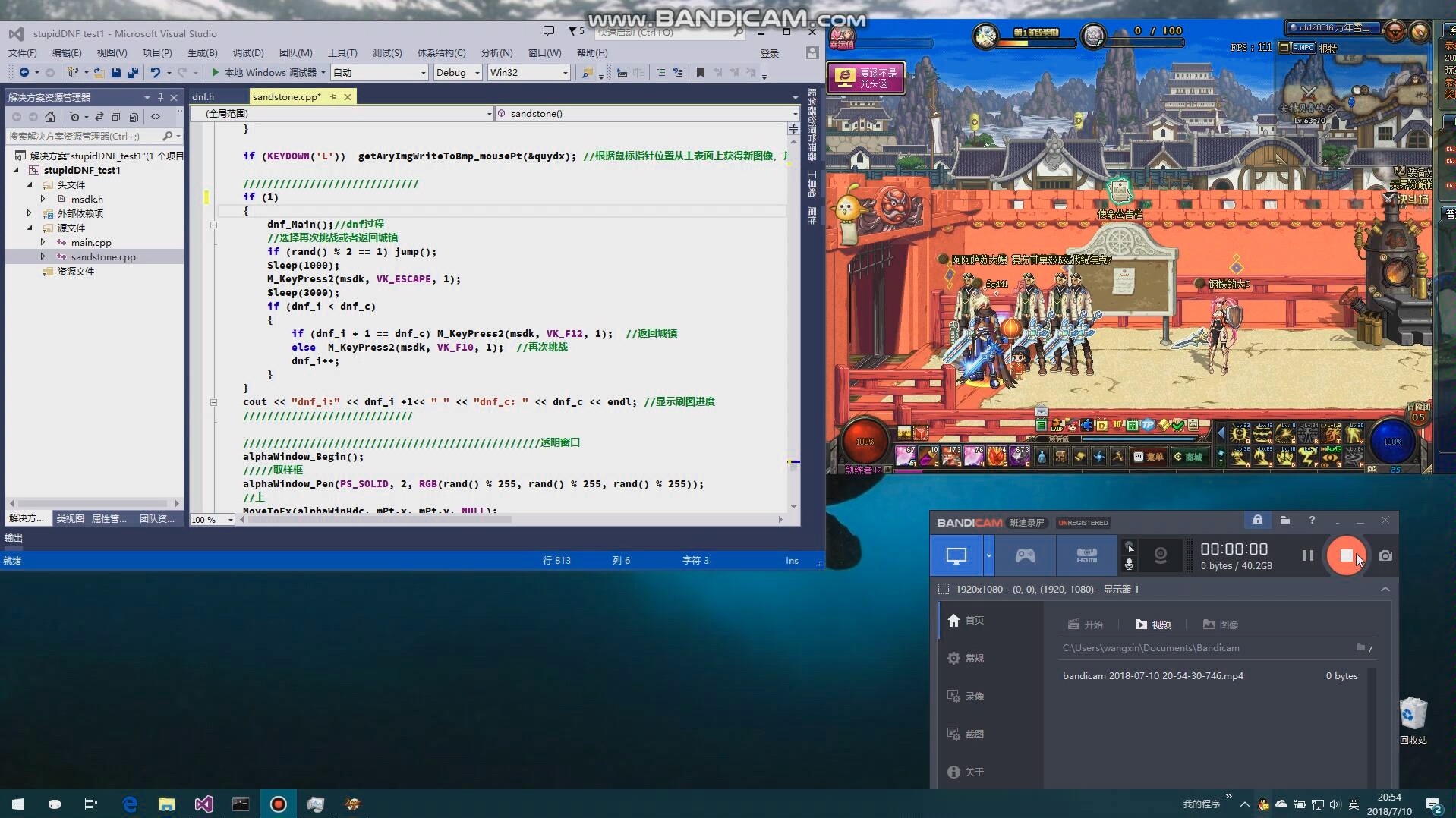The height and width of the screenshot is (818, 1456).
Task: Switch to Bandicam 视频 tab
Action: tap(1153, 625)
